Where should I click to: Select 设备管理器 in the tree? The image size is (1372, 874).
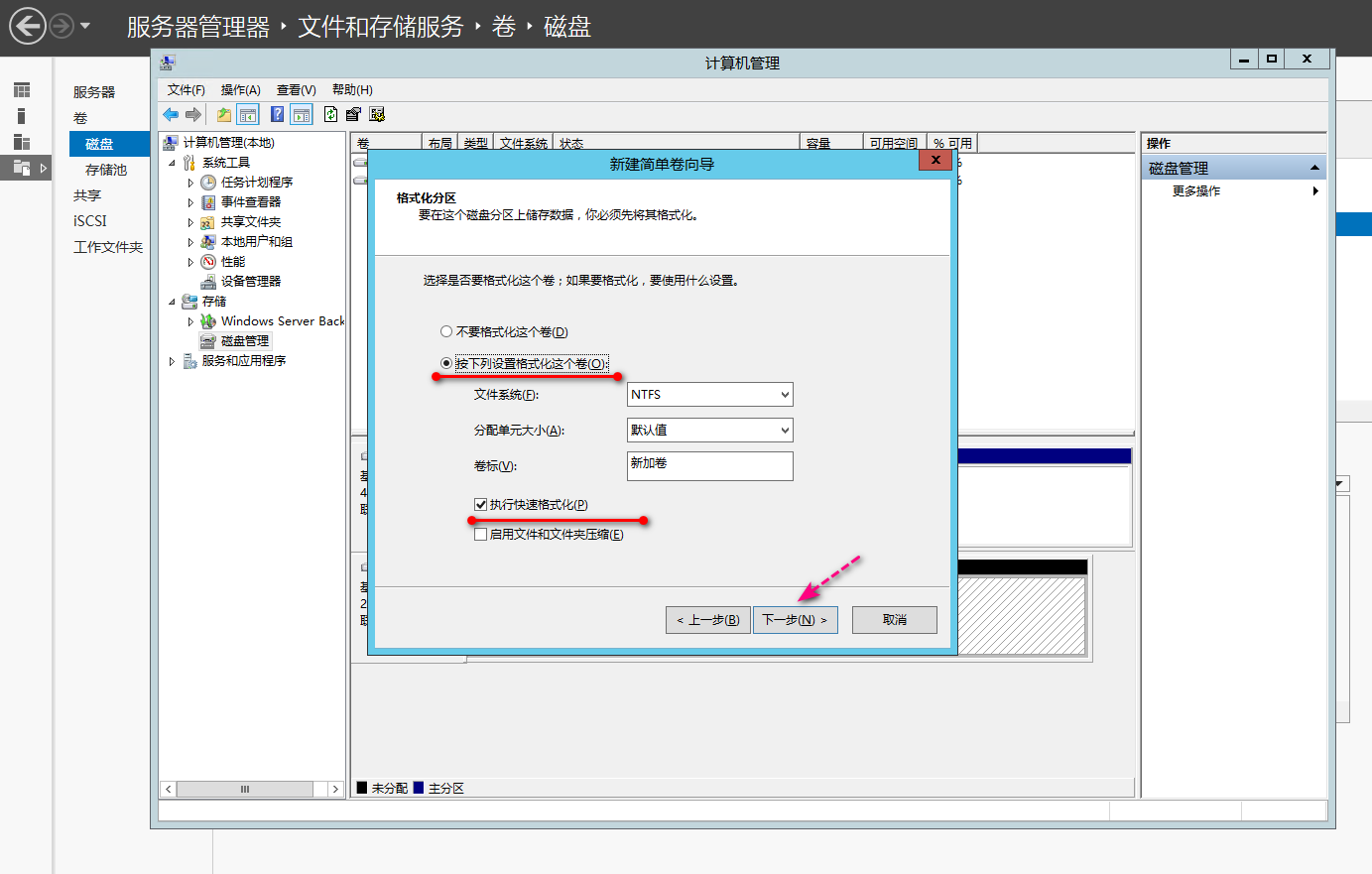pos(251,282)
